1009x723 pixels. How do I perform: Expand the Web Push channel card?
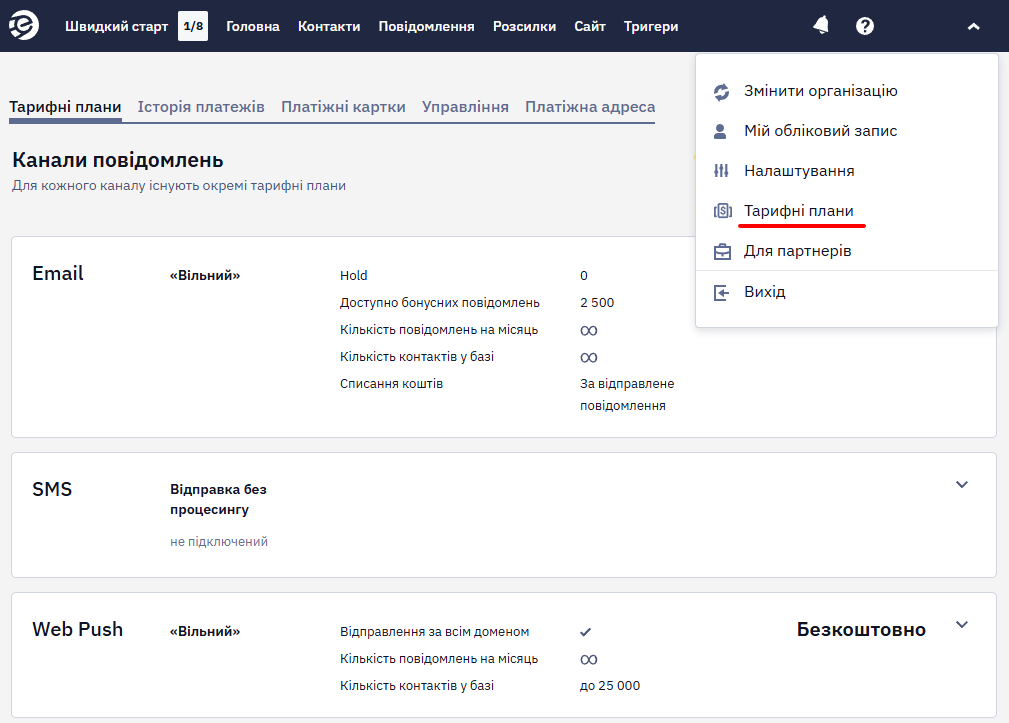point(961,625)
